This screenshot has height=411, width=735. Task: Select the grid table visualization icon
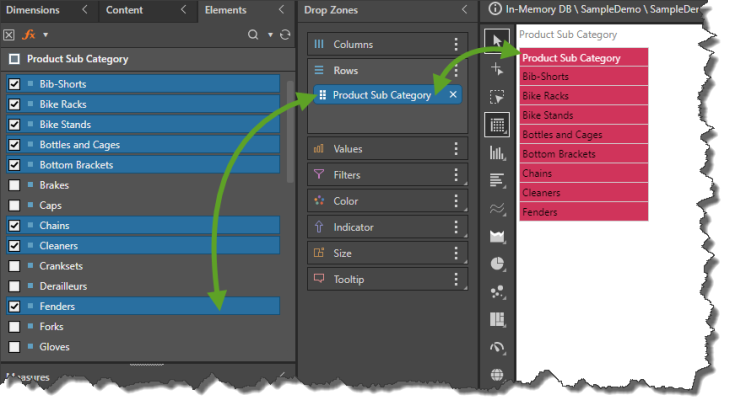click(497, 125)
